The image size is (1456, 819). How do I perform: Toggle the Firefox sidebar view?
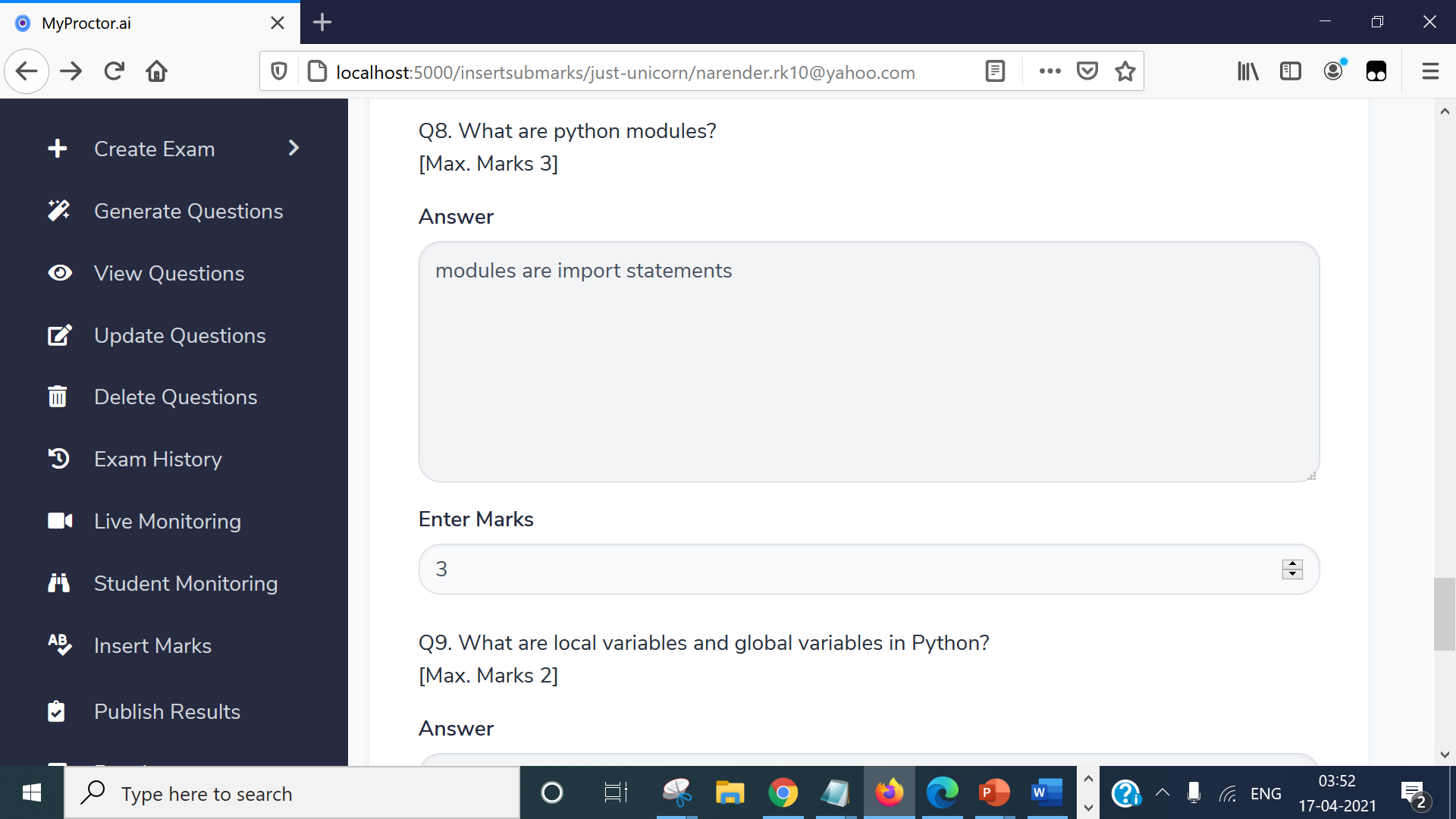tap(1290, 71)
